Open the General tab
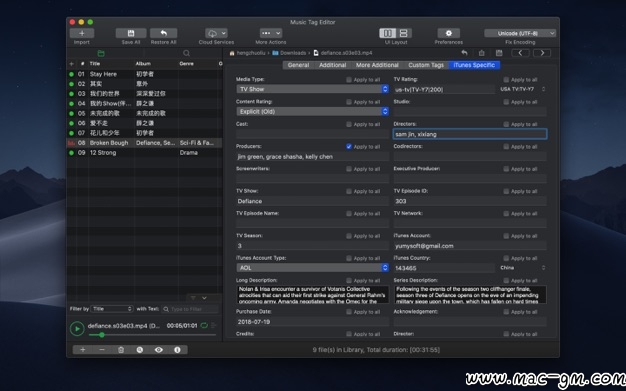Viewport: 626px width, 391px height. [298, 65]
